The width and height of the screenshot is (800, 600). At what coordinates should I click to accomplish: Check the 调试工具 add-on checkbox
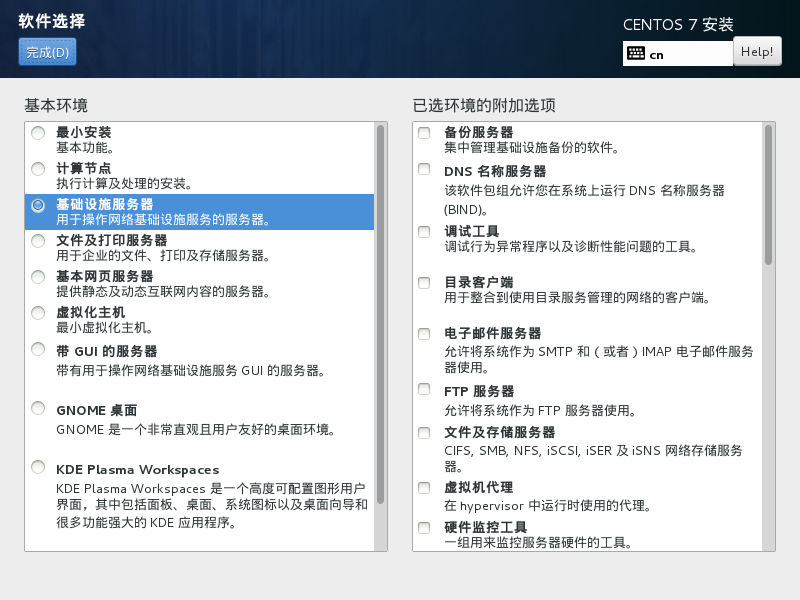[424, 232]
